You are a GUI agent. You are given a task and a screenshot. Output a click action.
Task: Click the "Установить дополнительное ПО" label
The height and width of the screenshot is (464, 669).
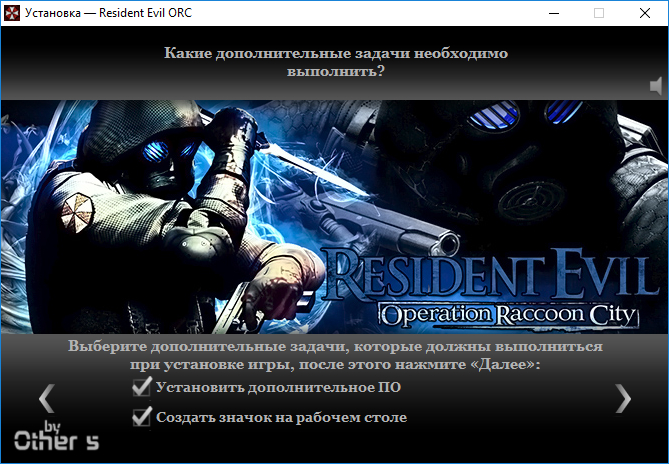tap(278, 387)
